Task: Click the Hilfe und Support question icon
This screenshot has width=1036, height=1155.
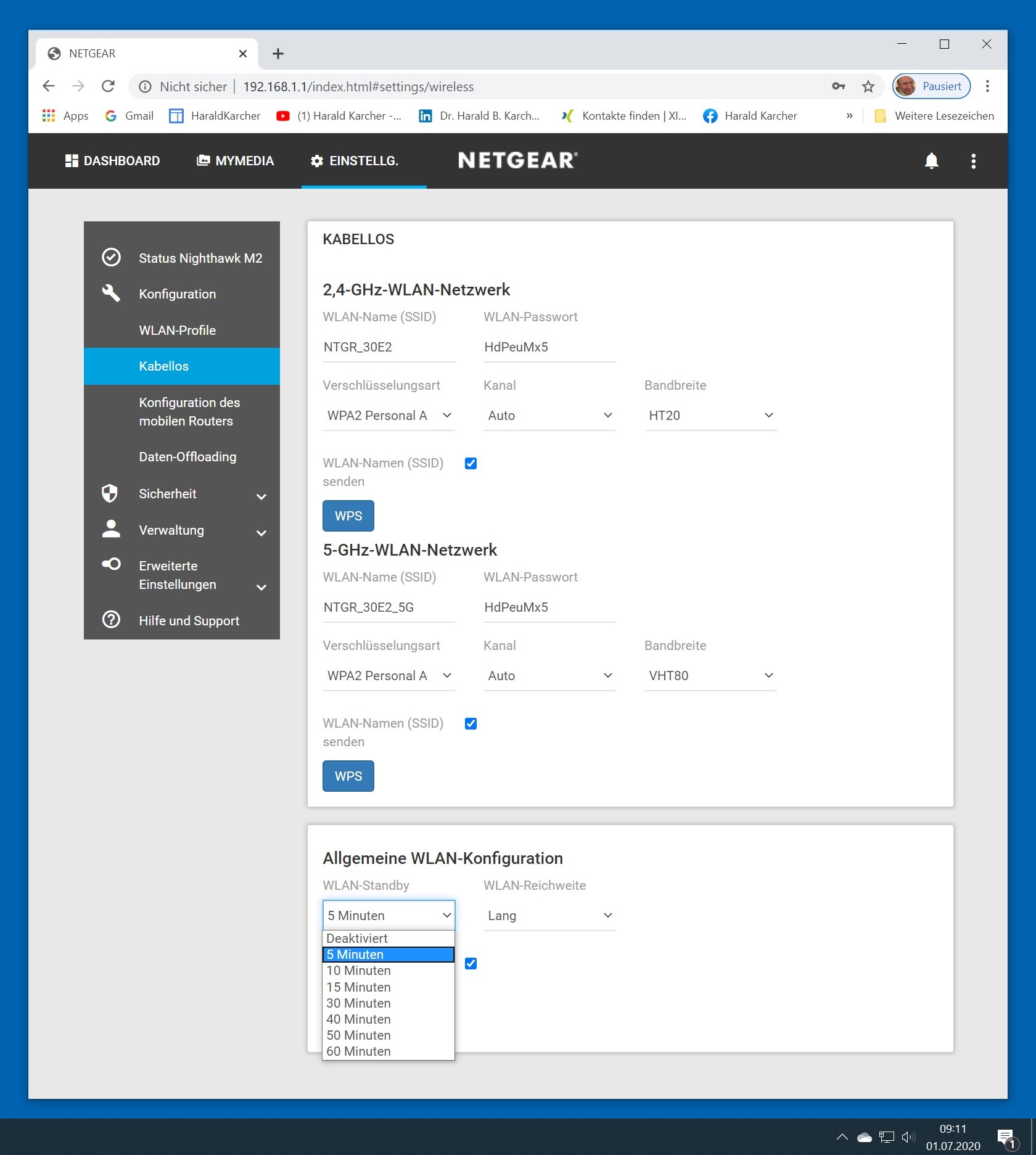Action: point(111,620)
